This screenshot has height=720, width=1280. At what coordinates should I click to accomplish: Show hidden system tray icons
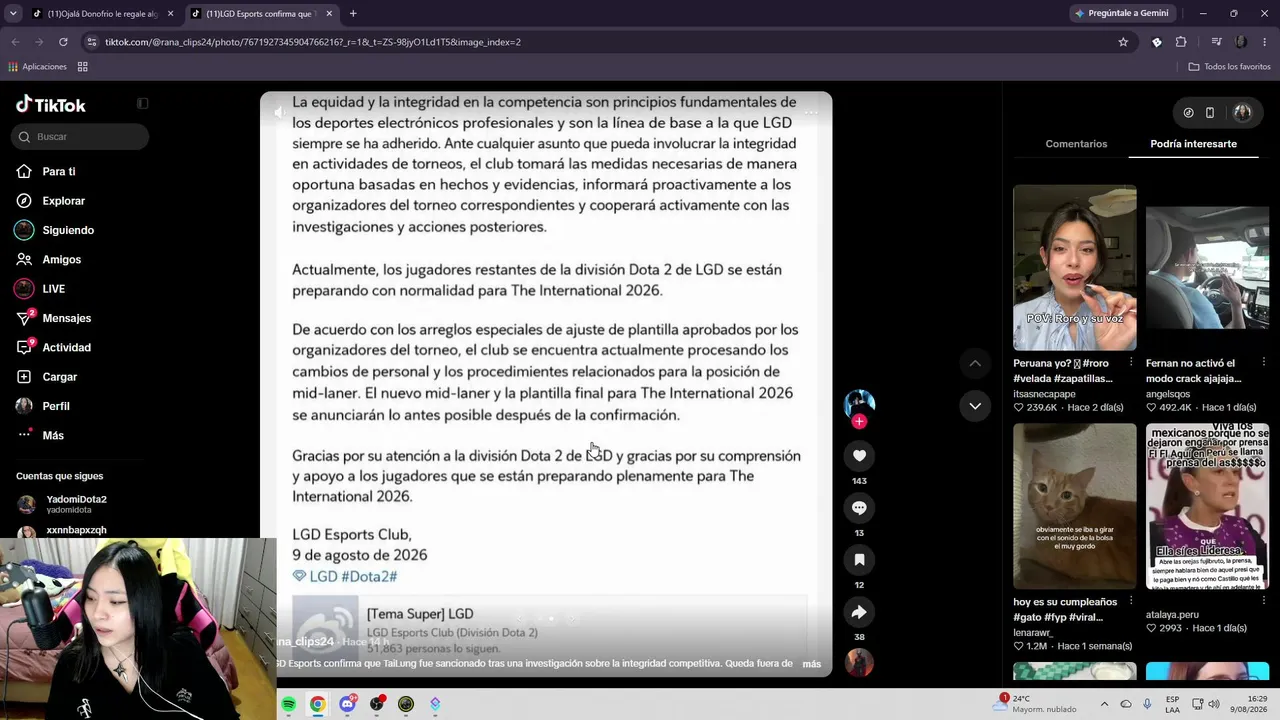1104,704
